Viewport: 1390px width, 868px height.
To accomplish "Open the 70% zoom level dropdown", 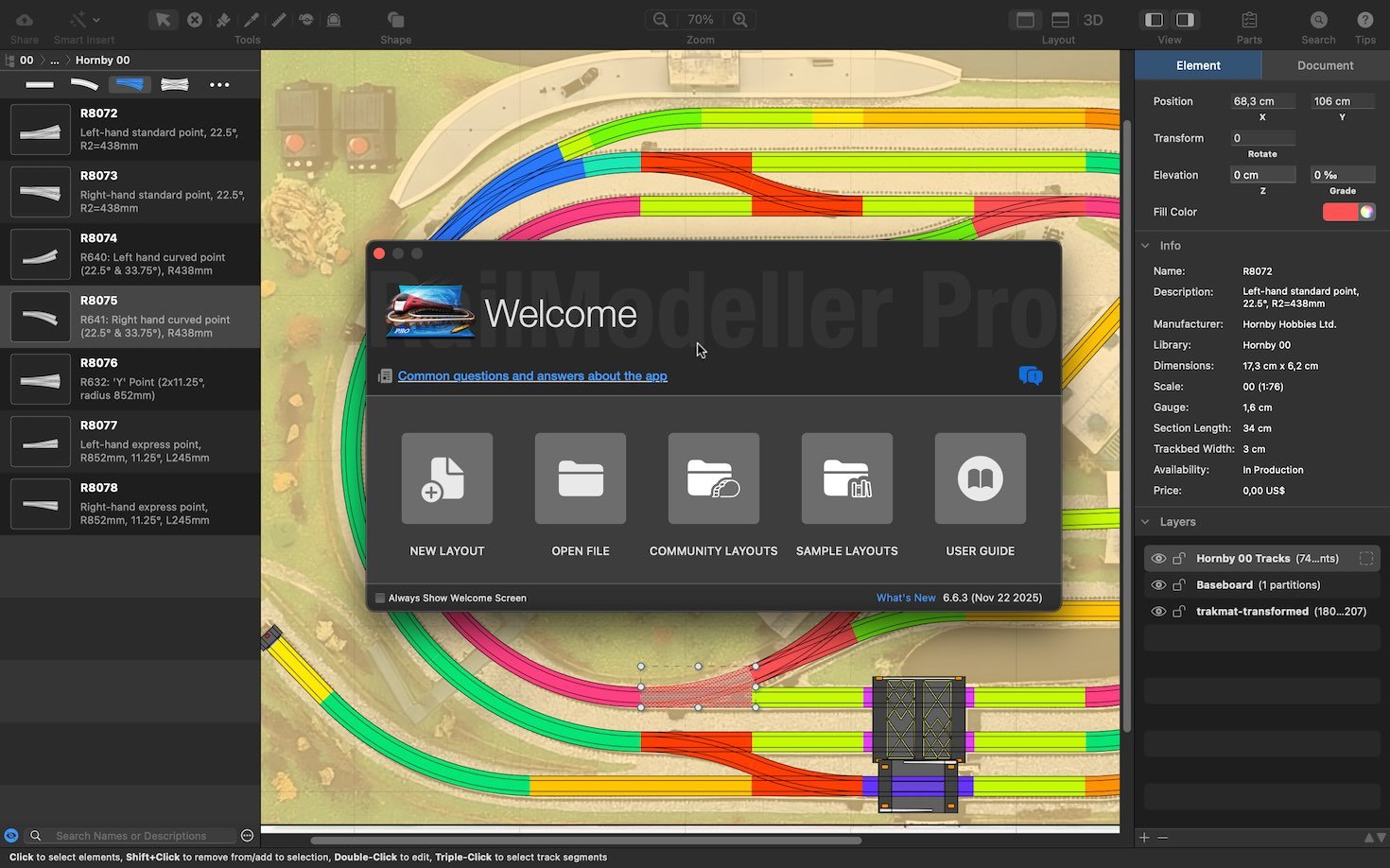I will [x=700, y=20].
